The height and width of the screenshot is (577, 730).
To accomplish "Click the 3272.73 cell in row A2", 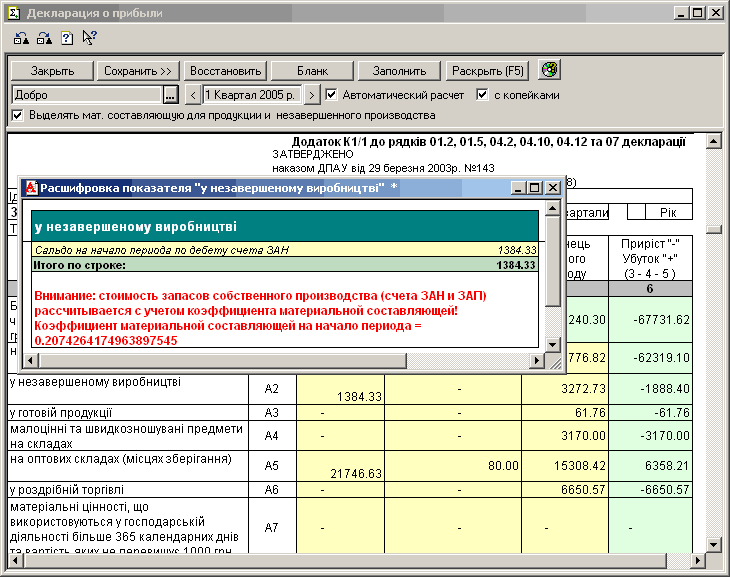I will [x=565, y=389].
